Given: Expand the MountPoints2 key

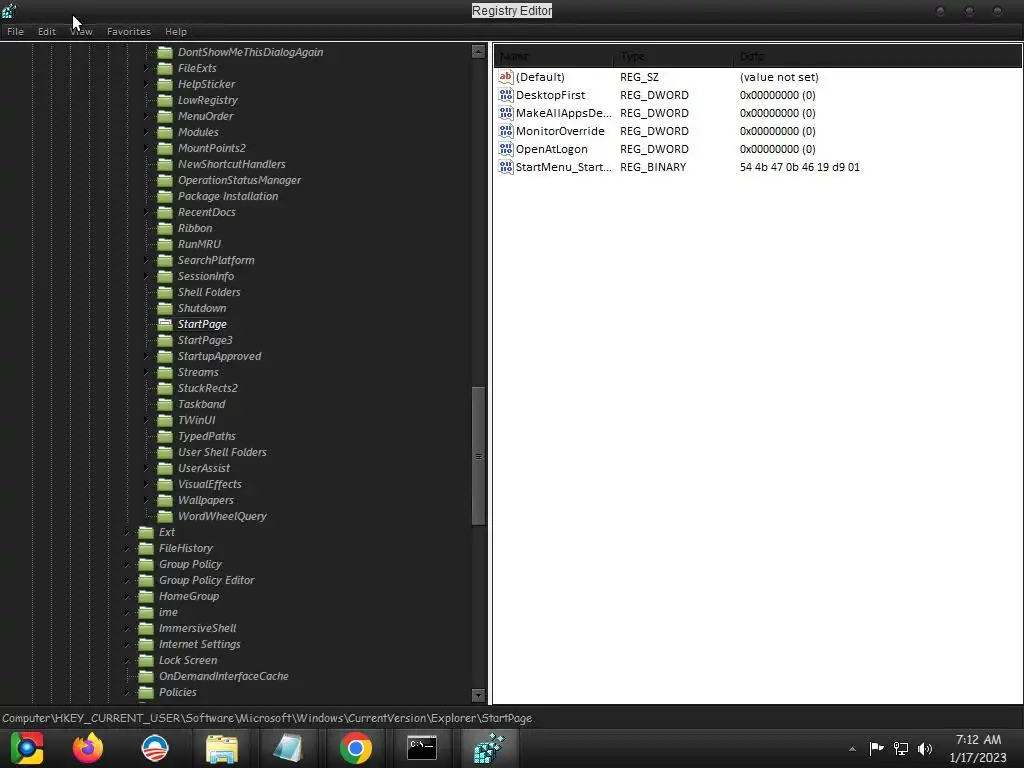Looking at the screenshot, I should pos(146,148).
